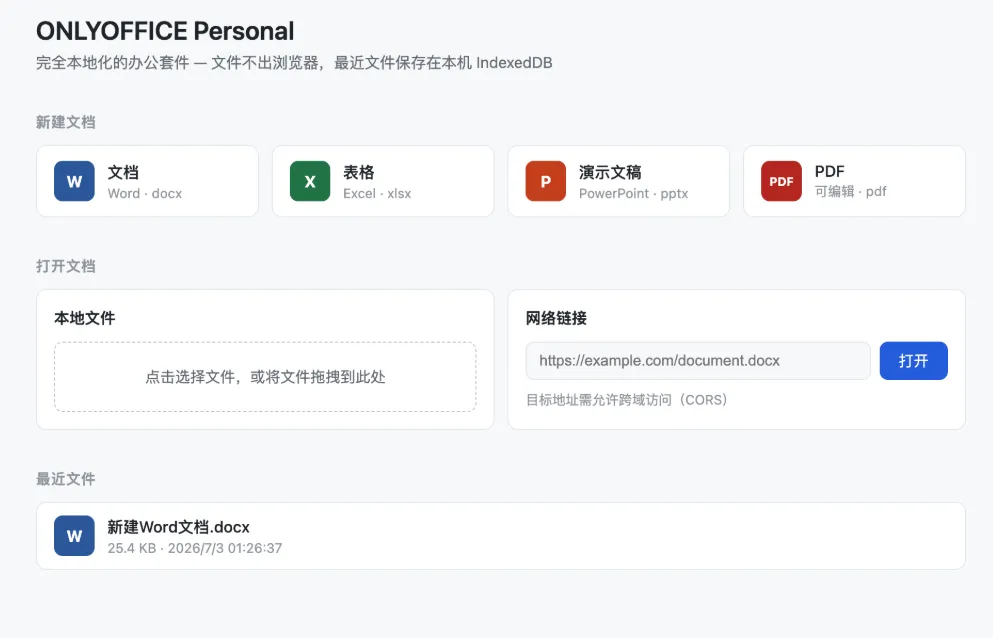993x638 pixels.
Task: Focus the https://example.com/document.docx URL field
Action: pyautogui.click(x=698, y=361)
